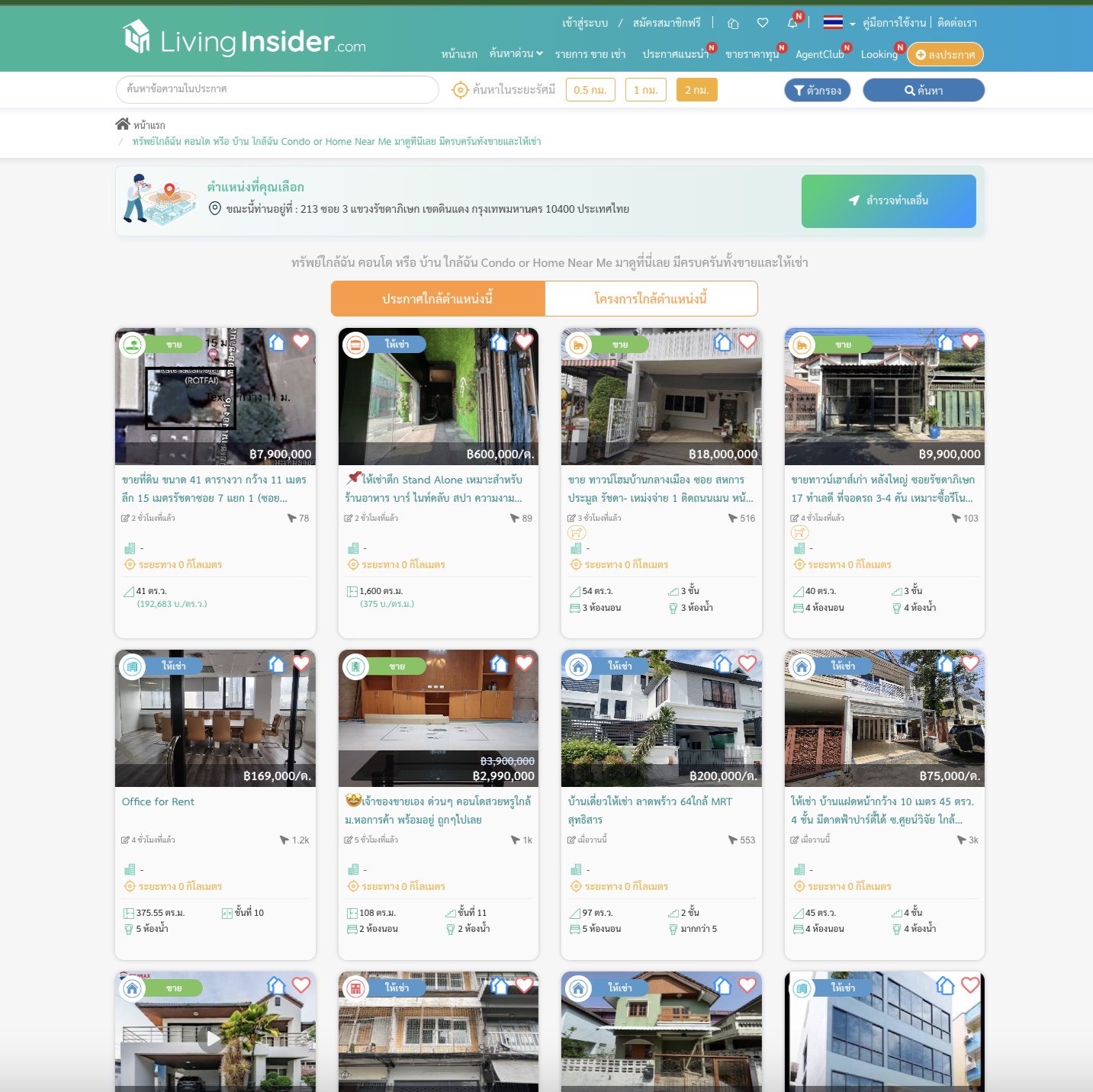Favorite the ฿2,990,000 condo listing heart
Image resolution: width=1093 pixels, height=1092 pixels.
pos(524,663)
